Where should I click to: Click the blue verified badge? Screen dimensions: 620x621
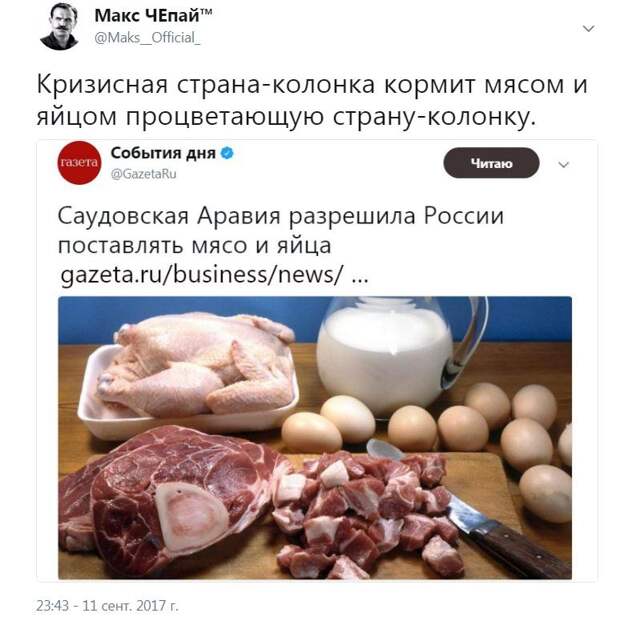227,153
